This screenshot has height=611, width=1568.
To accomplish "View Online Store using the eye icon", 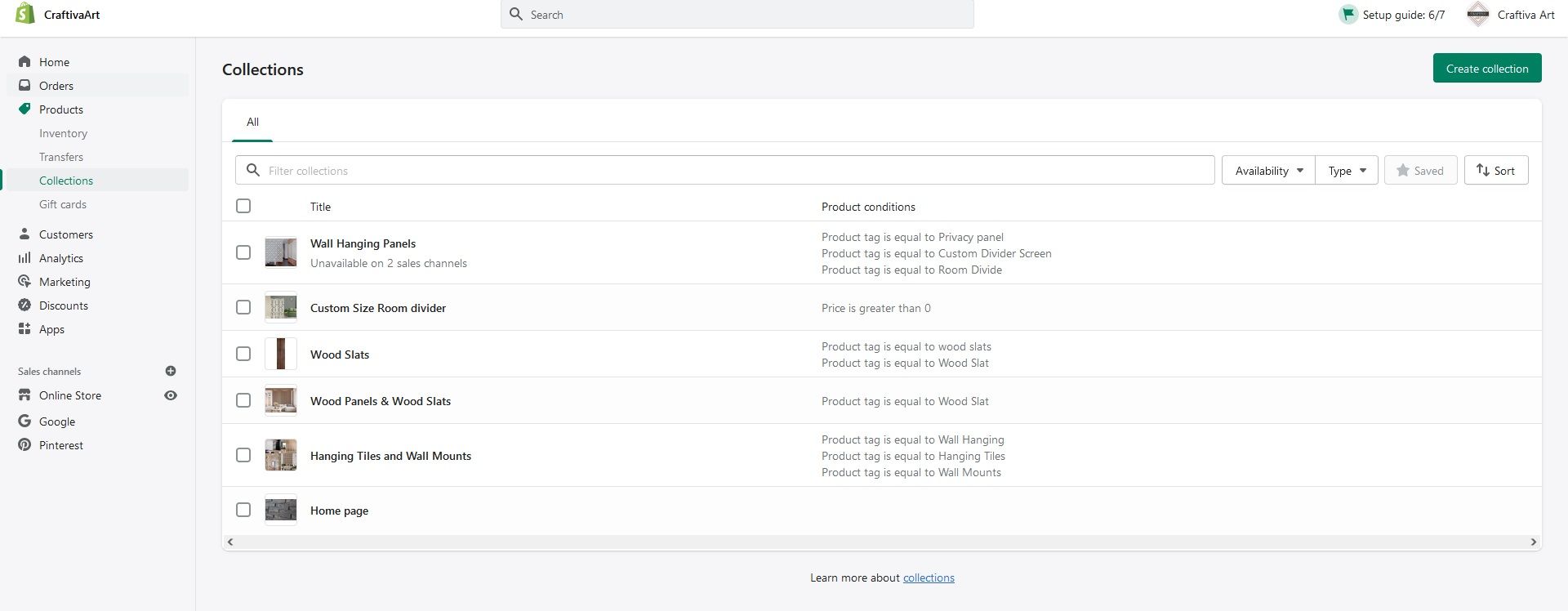I will (x=171, y=395).
